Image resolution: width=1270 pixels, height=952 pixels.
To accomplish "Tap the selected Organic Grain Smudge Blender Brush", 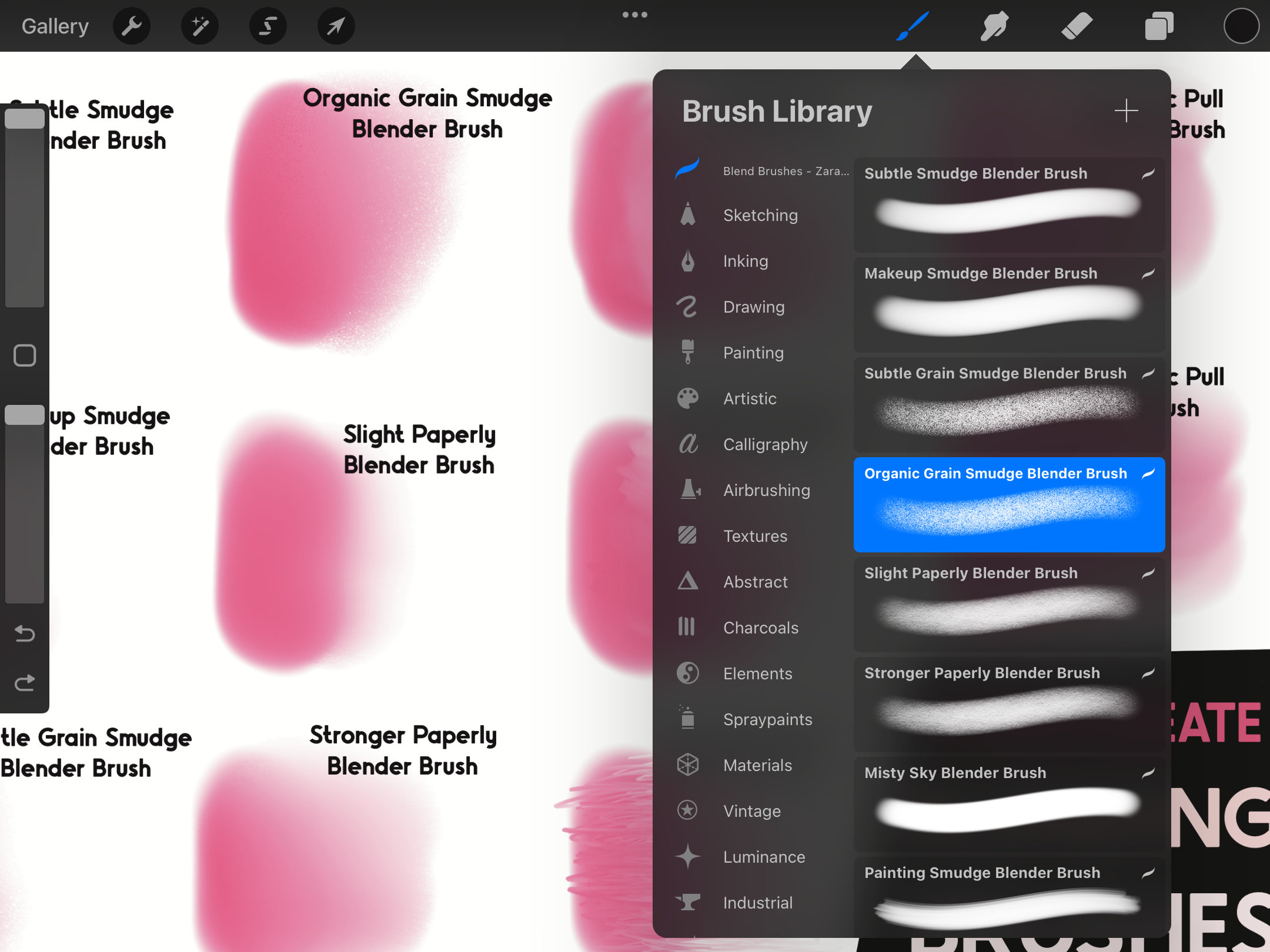I will click(1009, 504).
